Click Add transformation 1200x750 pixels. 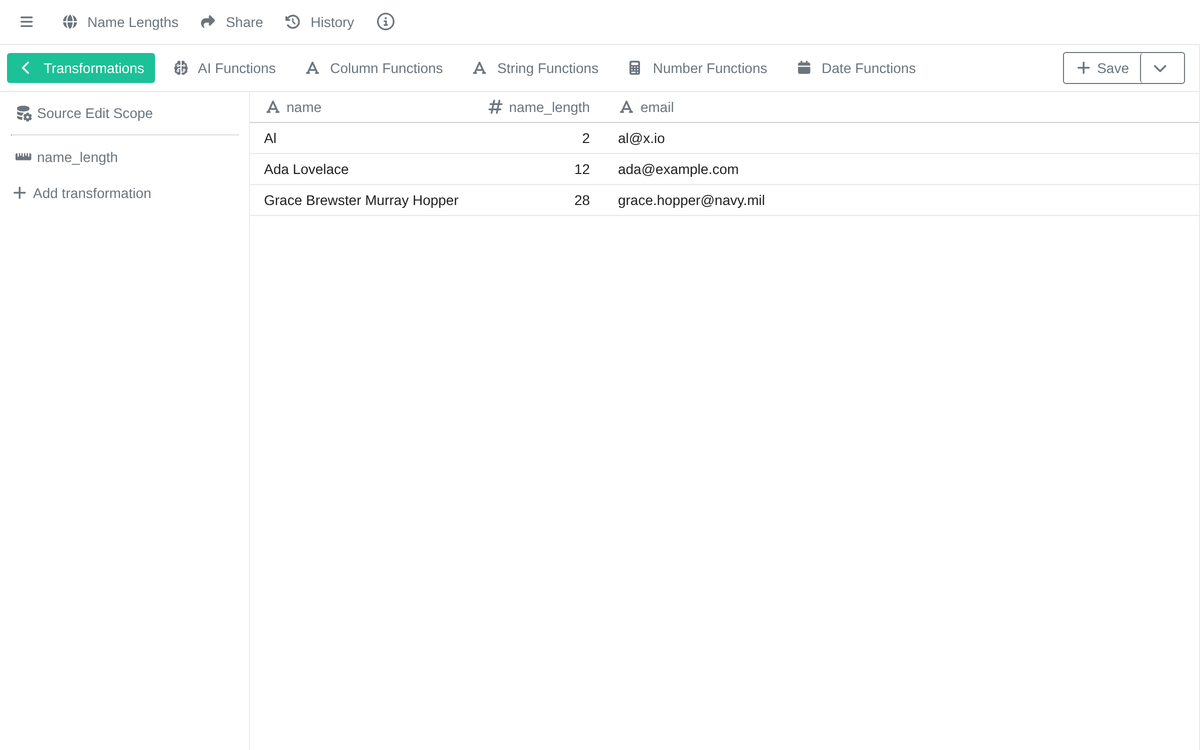click(x=82, y=193)
